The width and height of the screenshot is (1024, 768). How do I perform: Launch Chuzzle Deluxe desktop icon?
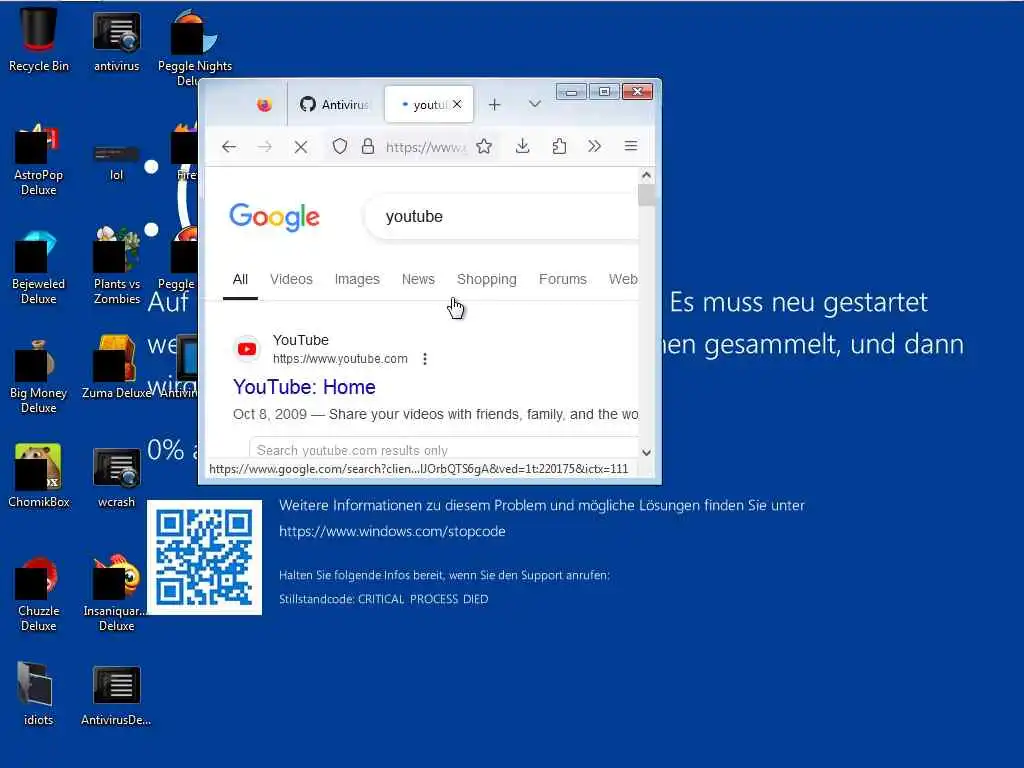tap(39, 594)
